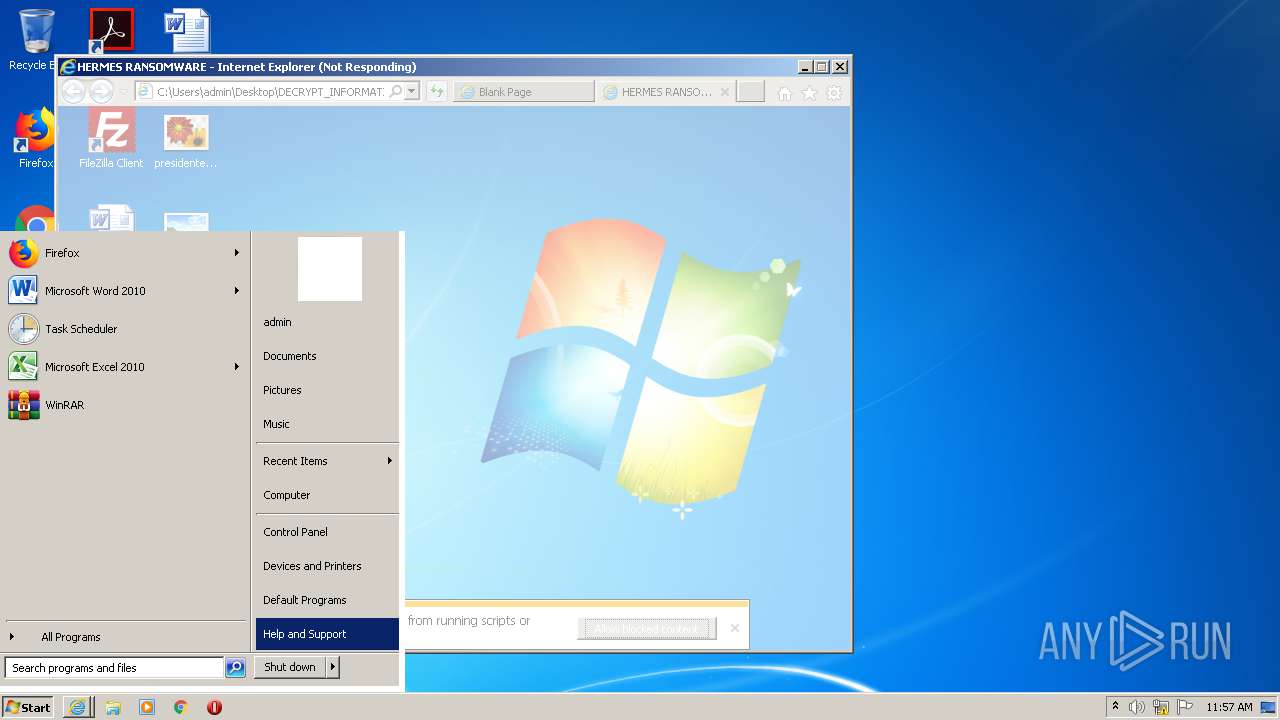This screenshot has height=720, width=1280.
Task: Open Computer from Start menu
Action: 327,495
